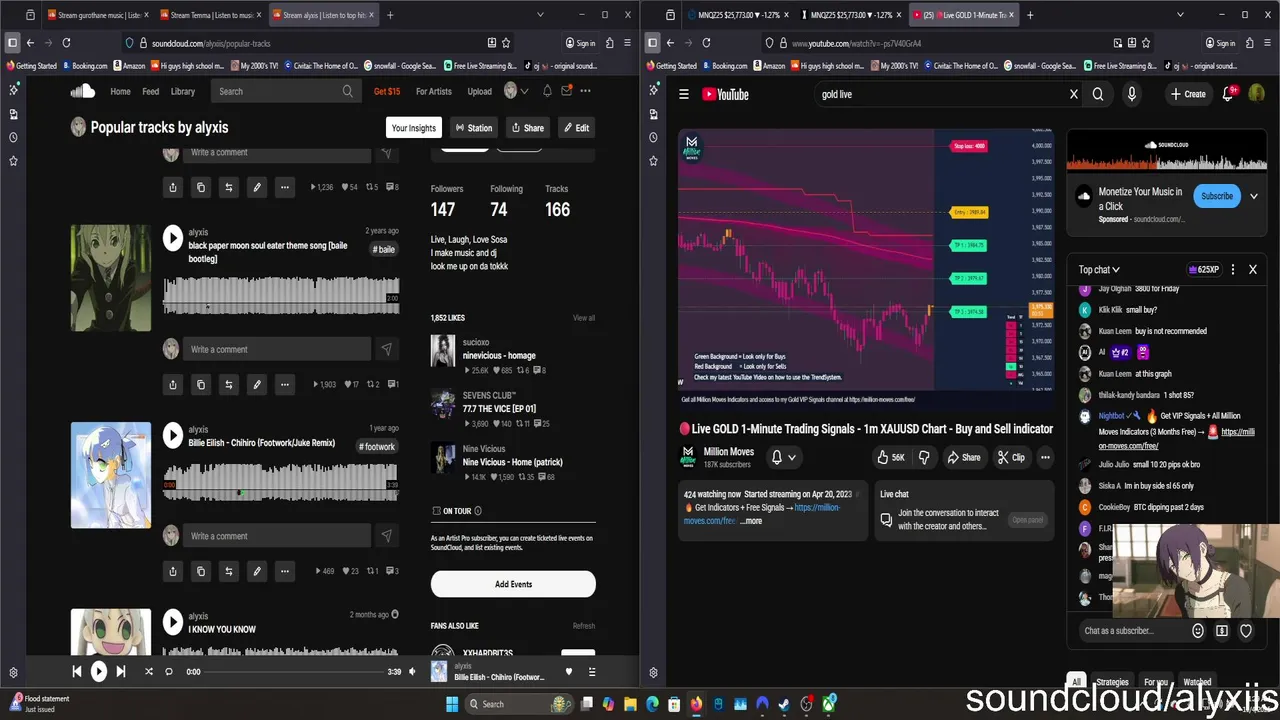Screen dimensions: 1280x720
Task: Open SoundCloud logo home link
Action: click(x=82, y=91)
